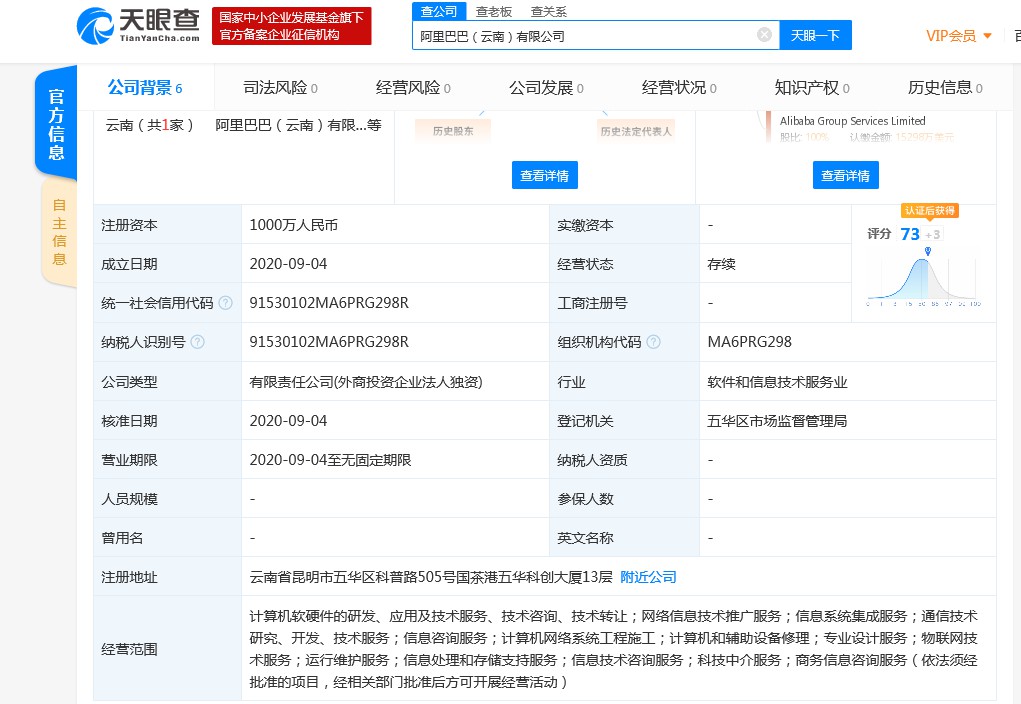
Task: Expand the VIP会员 dropdown arrow
Action: pos(987,36)
